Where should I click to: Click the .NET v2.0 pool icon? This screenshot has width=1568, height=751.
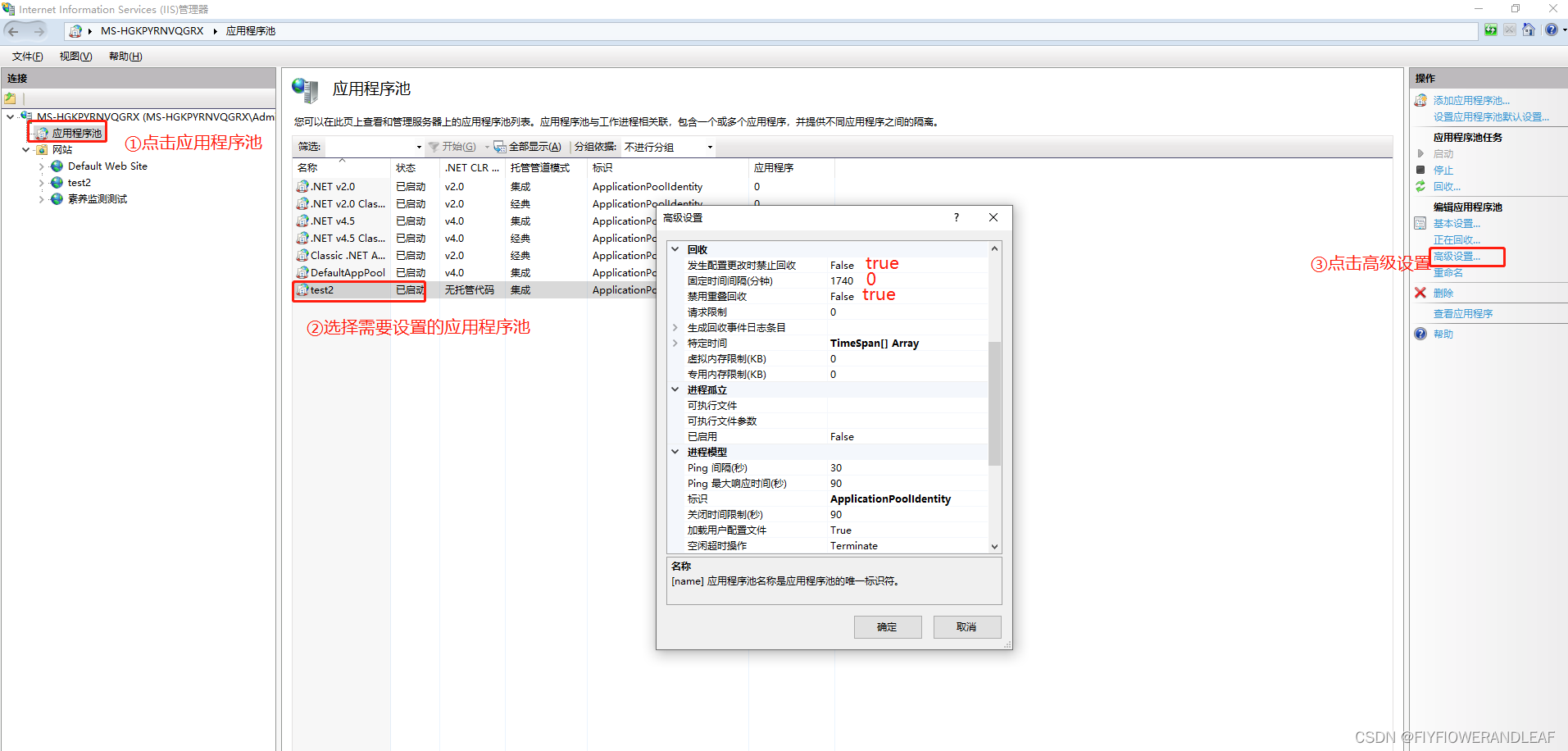[x=302, y=187]
